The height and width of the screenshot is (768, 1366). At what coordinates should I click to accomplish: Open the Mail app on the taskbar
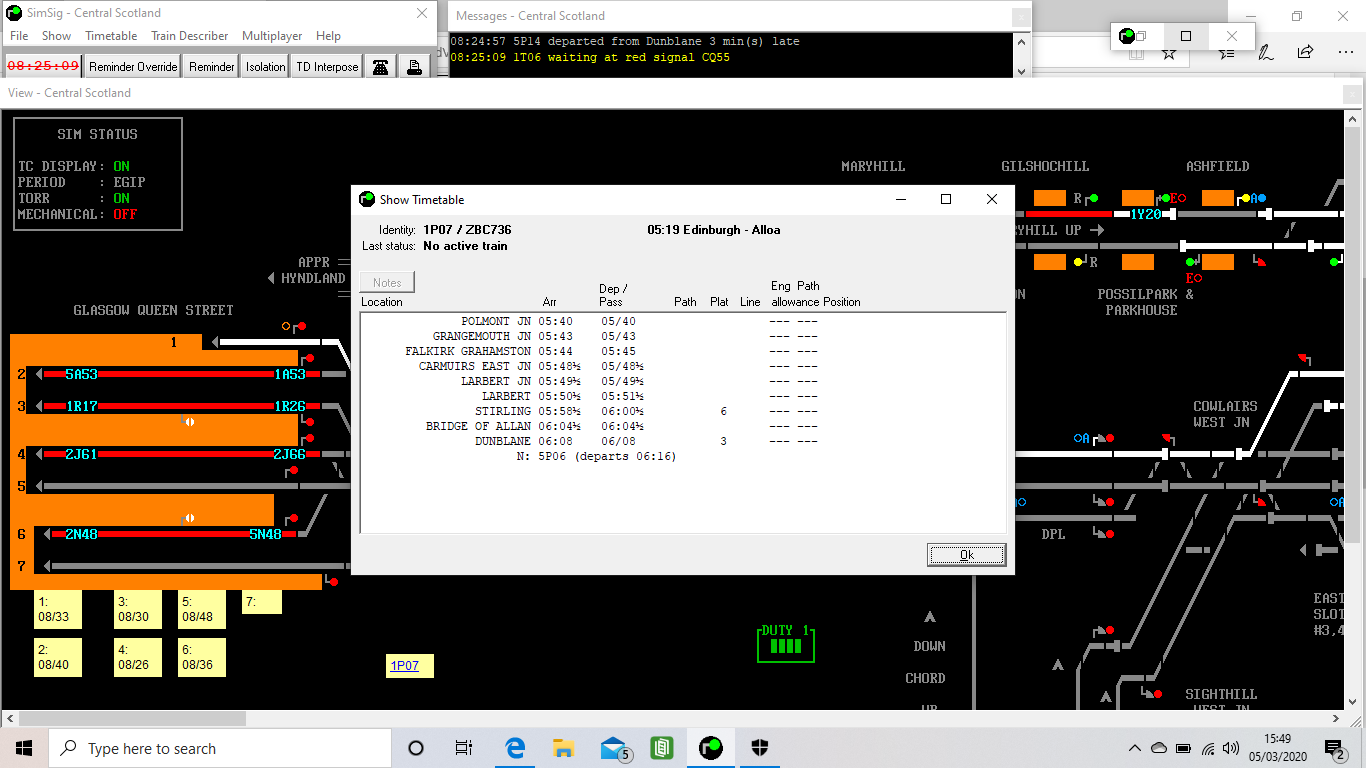click(613, 748)
